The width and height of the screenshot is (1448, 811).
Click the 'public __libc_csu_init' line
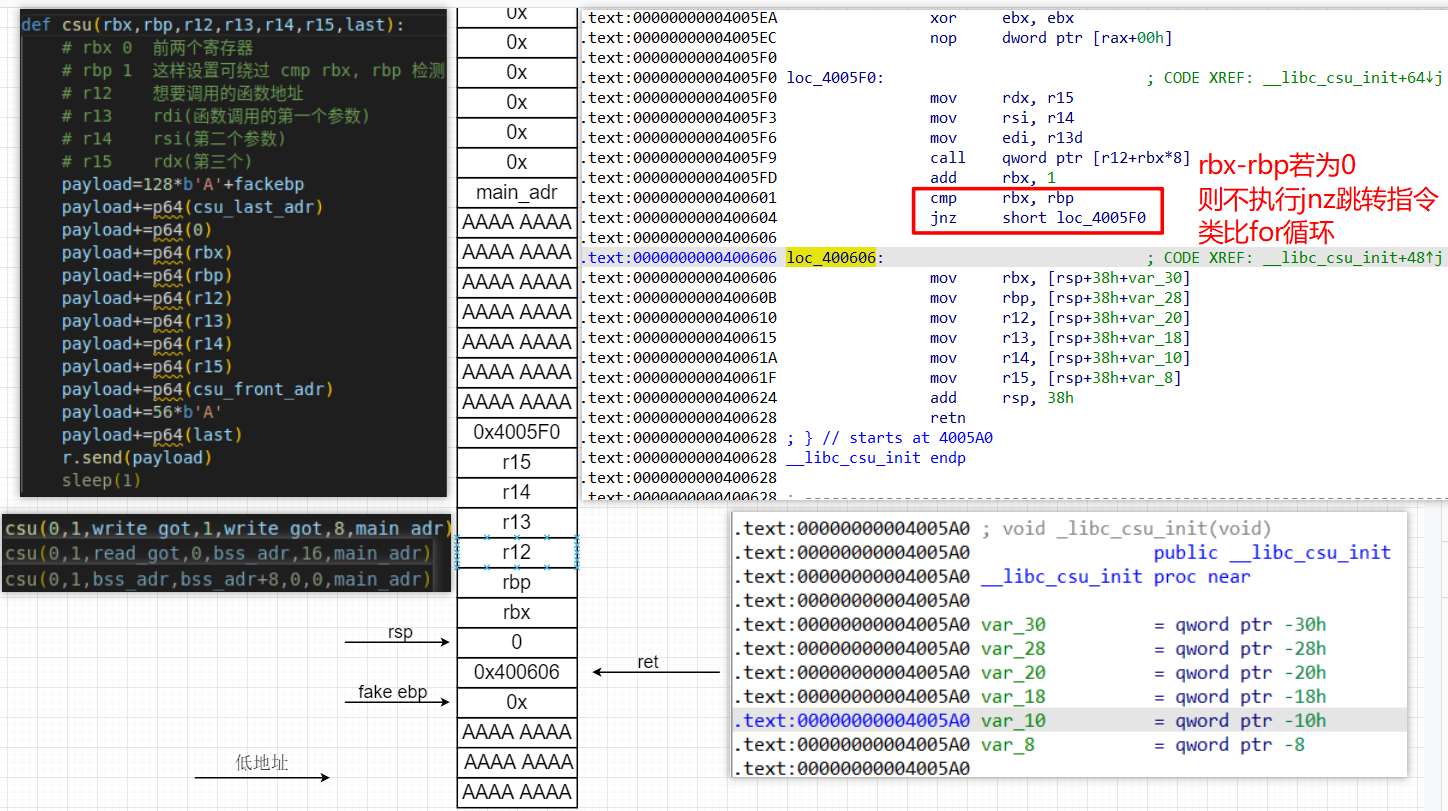pos(1272,553)
